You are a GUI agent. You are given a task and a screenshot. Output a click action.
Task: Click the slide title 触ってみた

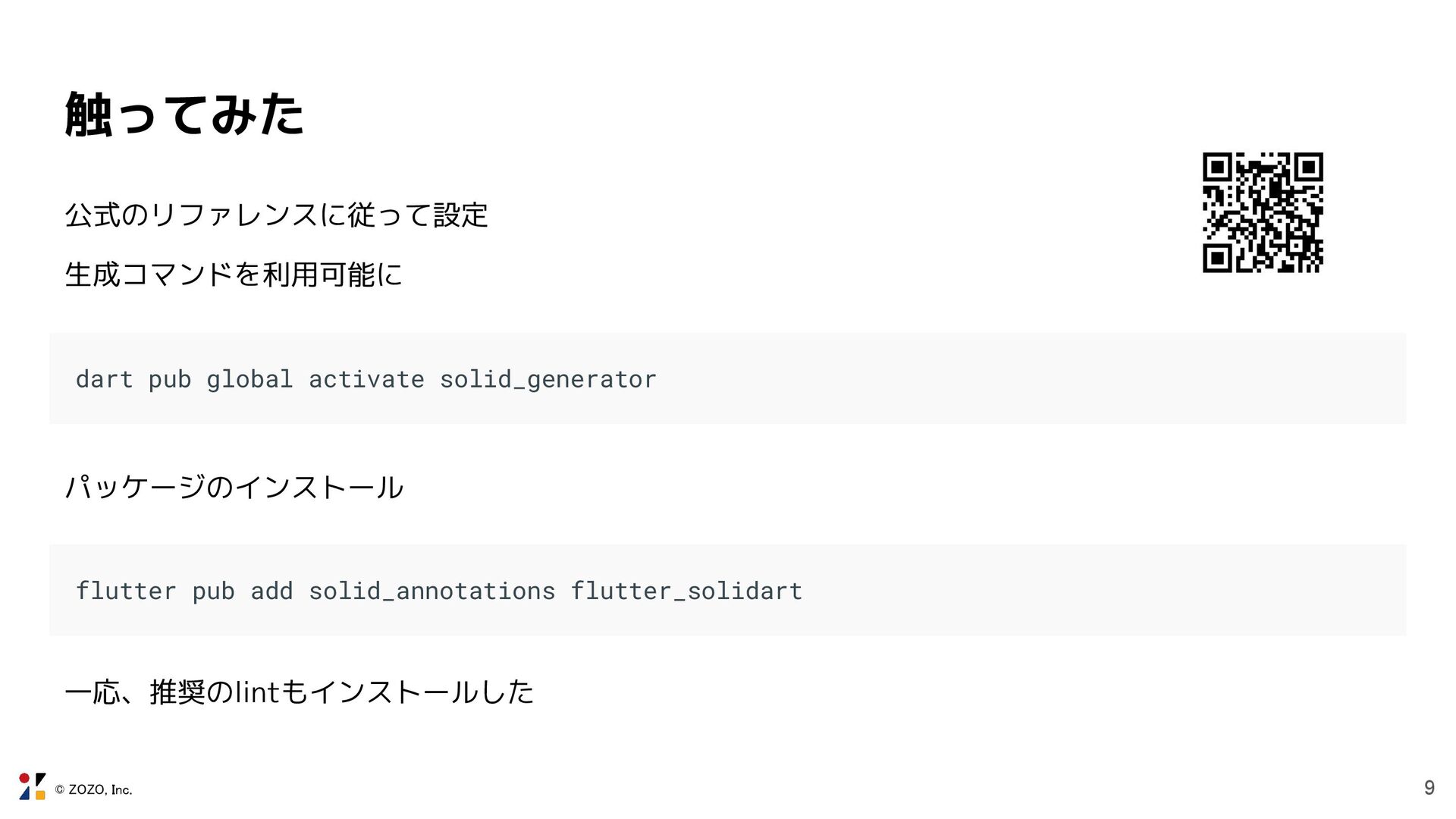click(184, 115)
